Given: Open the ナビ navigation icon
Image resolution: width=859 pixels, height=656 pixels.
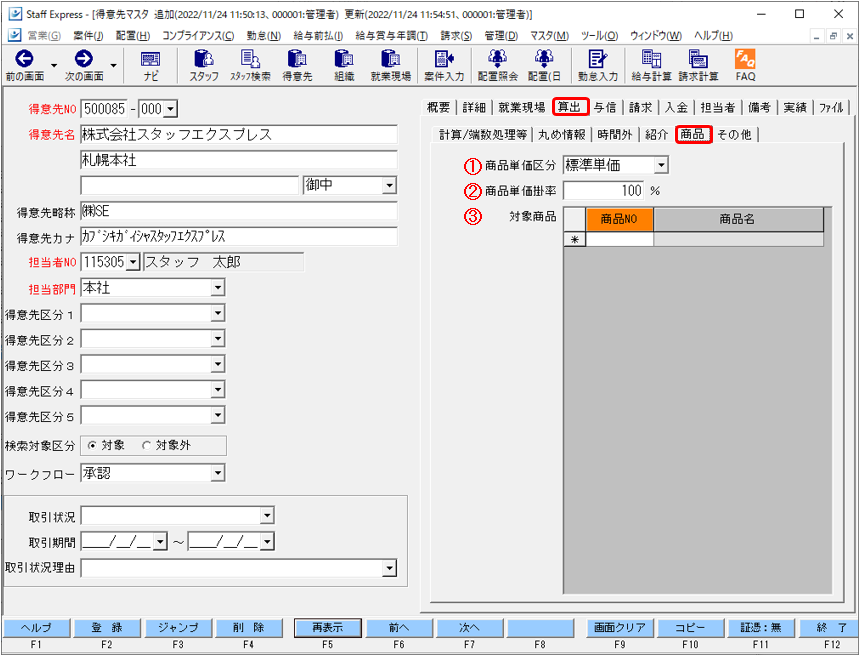Looking at the screenshot, I should click(151, 59).
